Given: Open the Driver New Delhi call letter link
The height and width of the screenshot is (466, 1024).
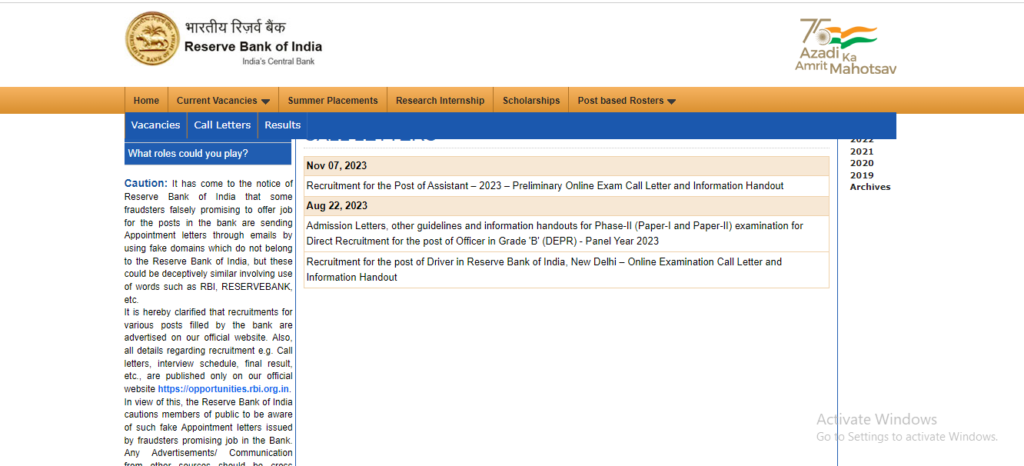Looking at the screenshot, I should click(544, 270).
